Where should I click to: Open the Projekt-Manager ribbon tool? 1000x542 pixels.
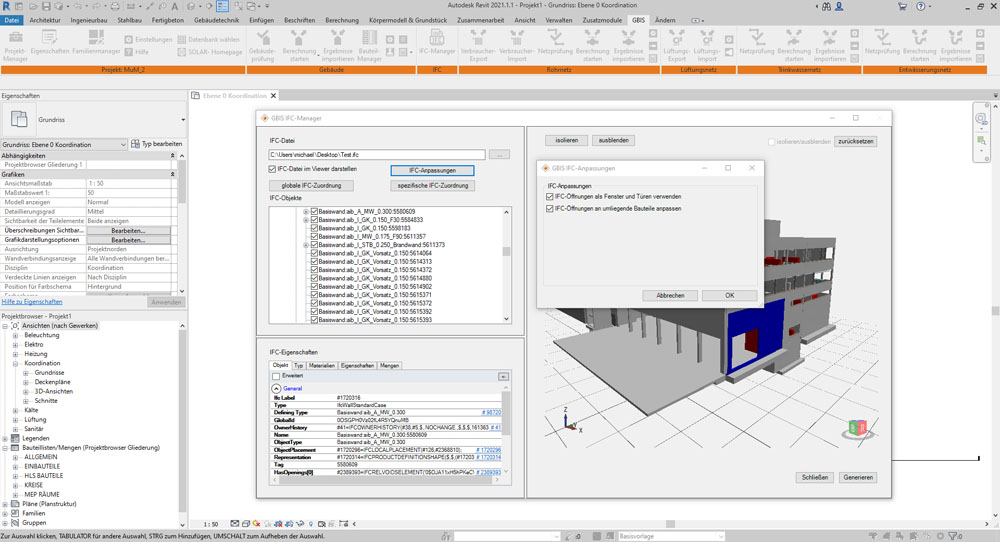pos(15,46)
